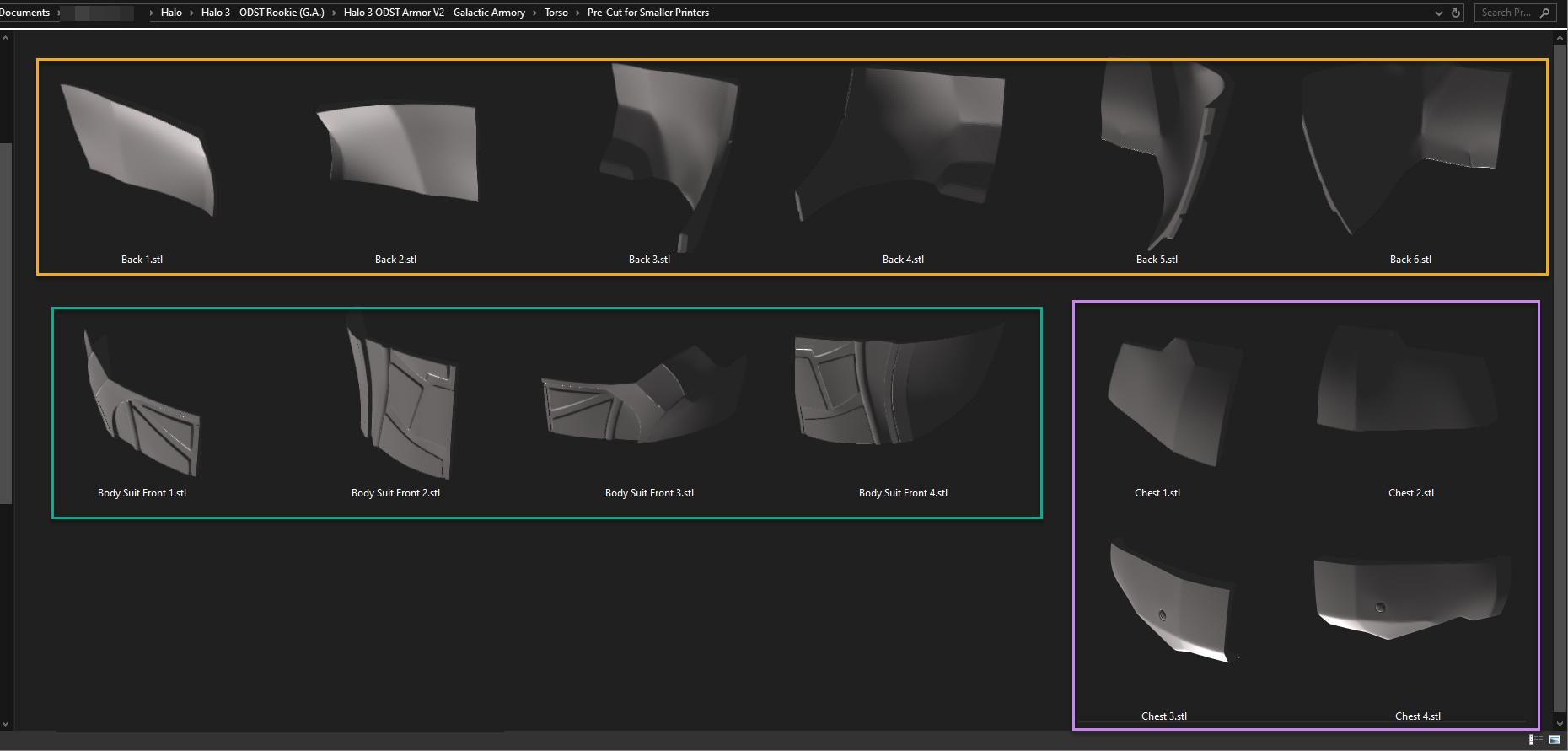
Task: Expand the chevron right before Halo breadcrumb
Action: click(x=151, y=13)
